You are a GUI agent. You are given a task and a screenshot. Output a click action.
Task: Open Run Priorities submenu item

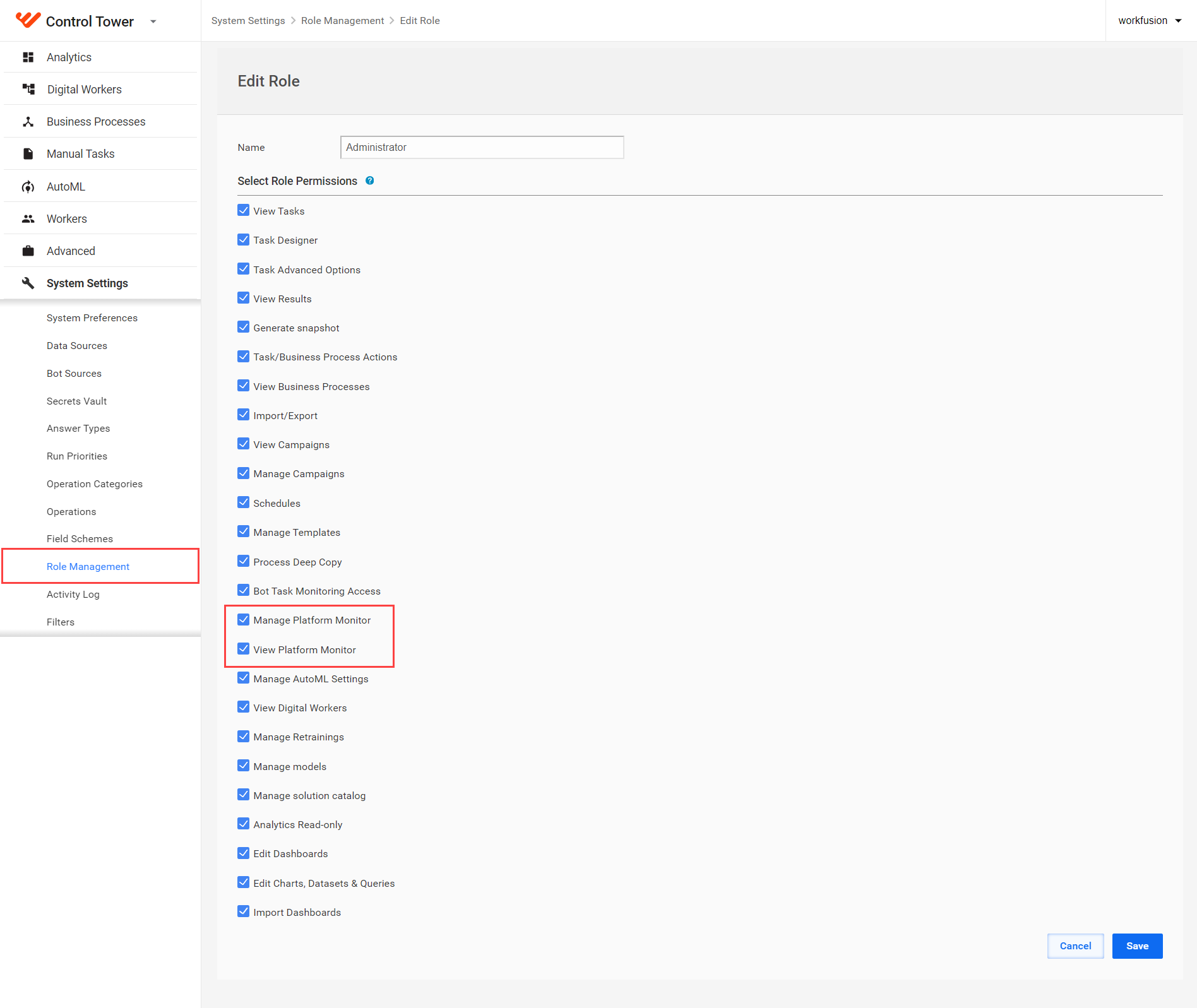tap(77, 456)
